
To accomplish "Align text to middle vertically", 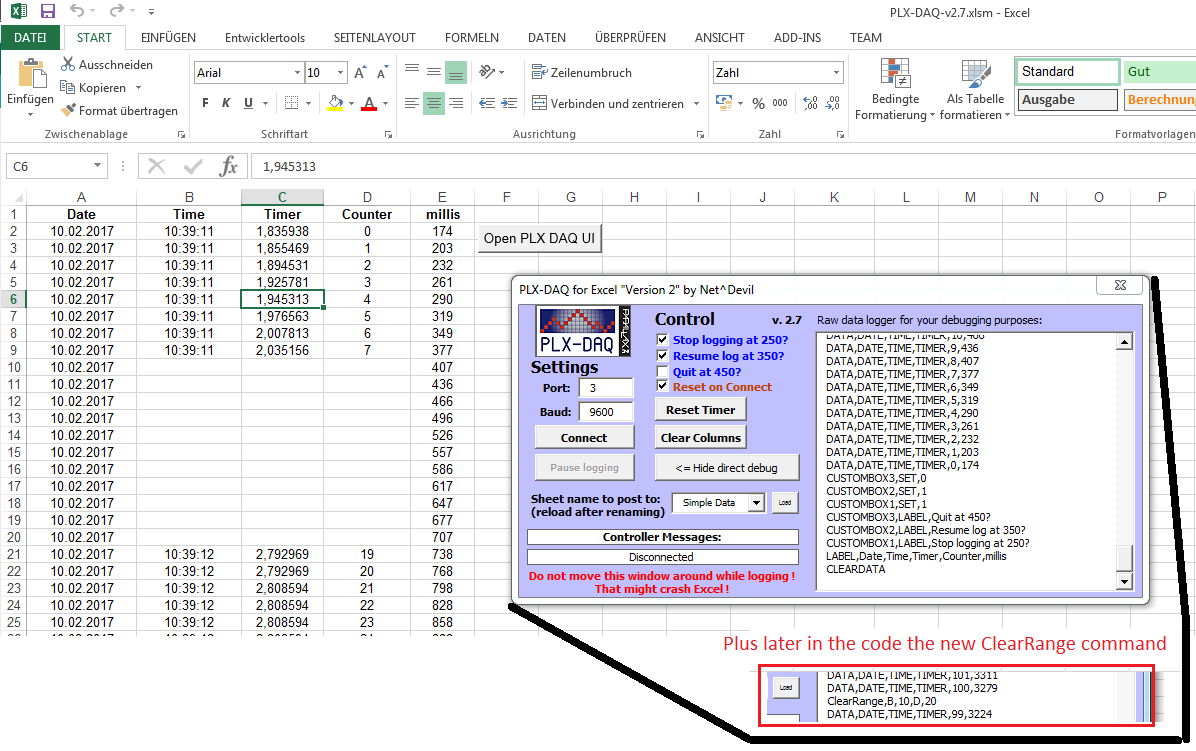I will (434, 72).
